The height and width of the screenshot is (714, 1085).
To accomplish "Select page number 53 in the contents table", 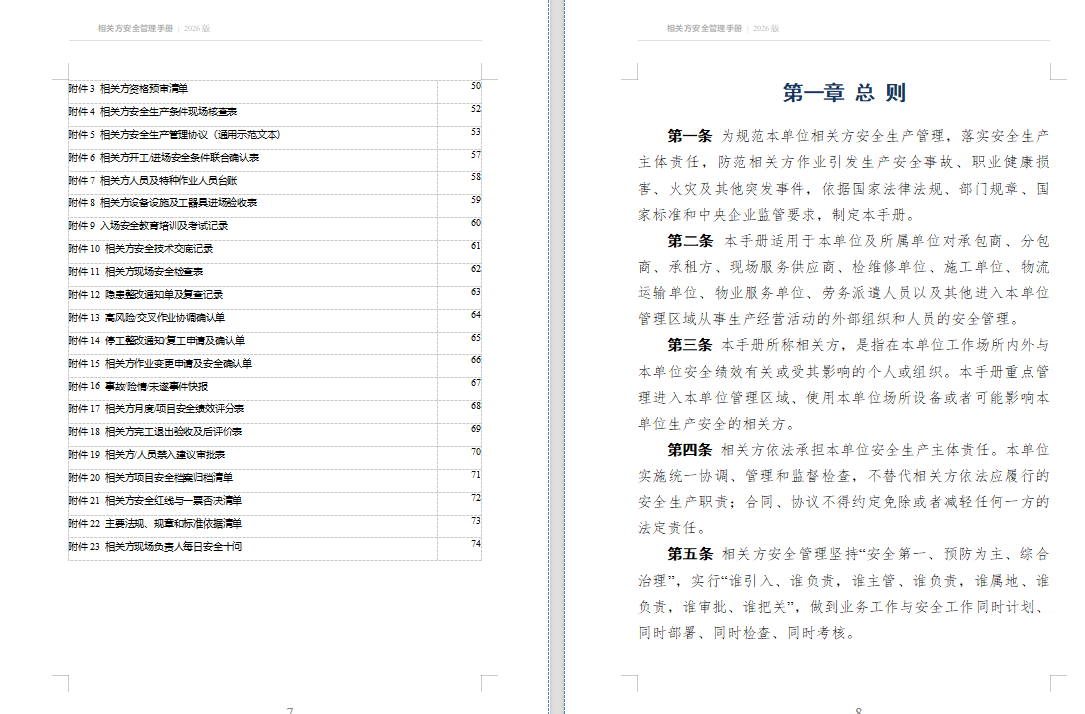I will 475,131.
